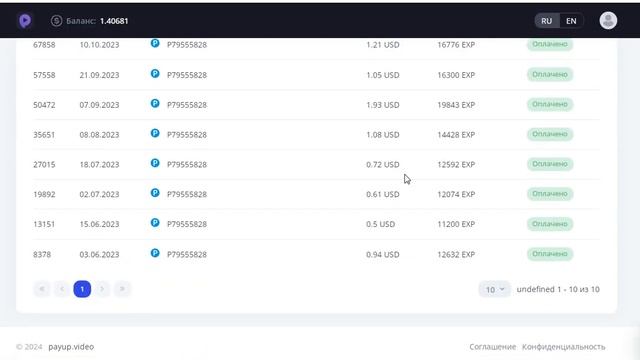Click the date 03.06.2023
640x360 pixels.
[x=99, y=254]
